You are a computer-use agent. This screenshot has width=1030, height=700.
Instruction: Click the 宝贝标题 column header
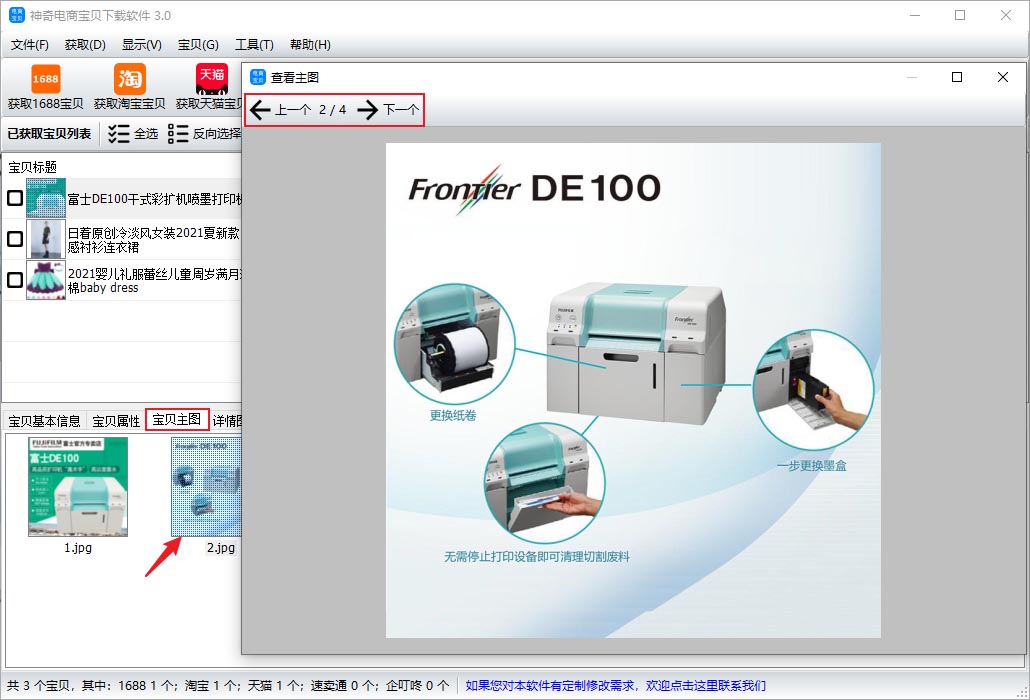32,167
